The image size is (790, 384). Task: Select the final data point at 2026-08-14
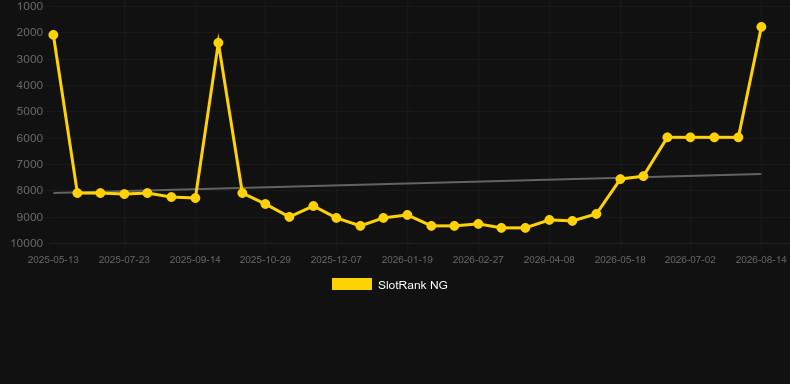click(761, 27)
